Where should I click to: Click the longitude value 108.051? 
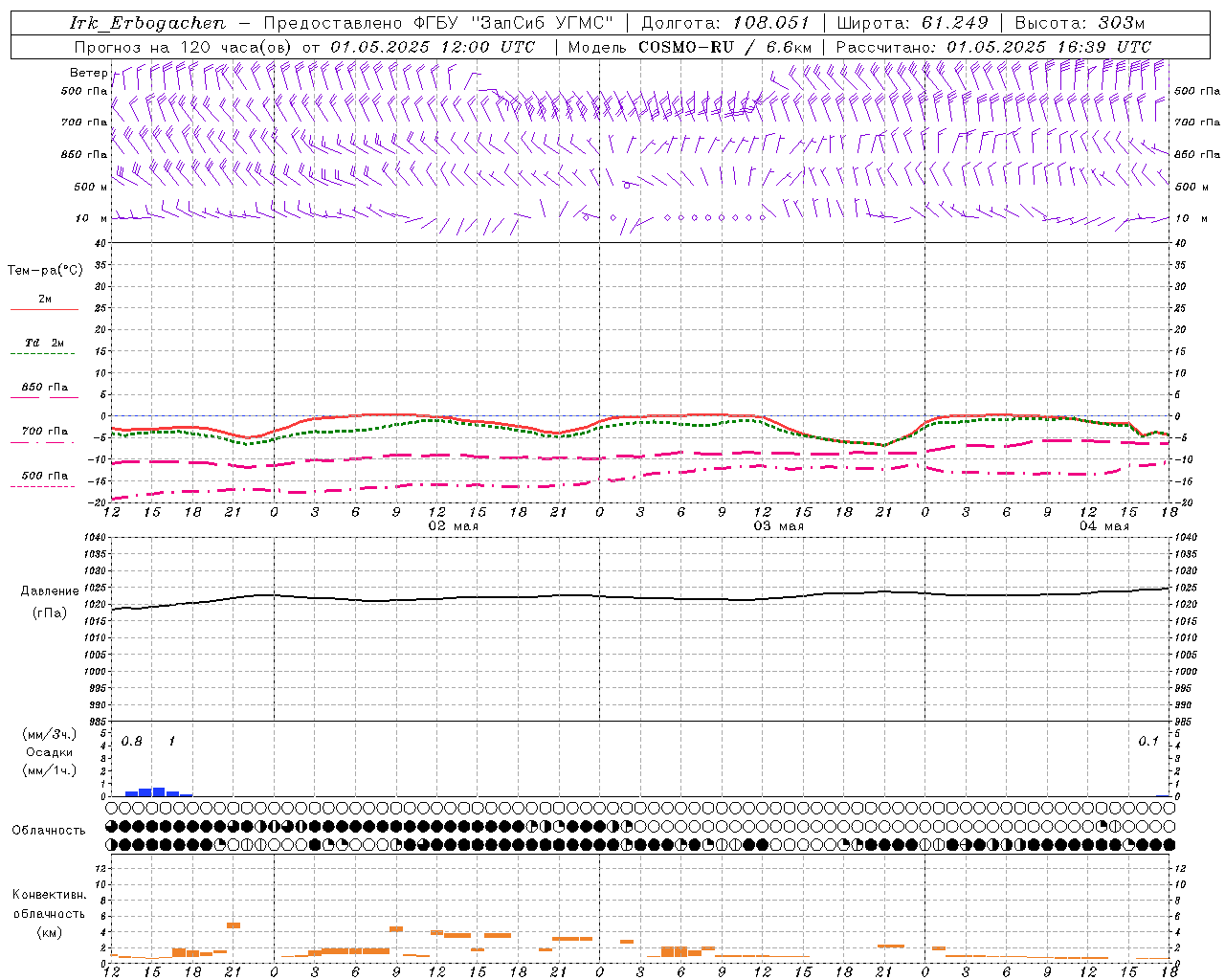770,23
